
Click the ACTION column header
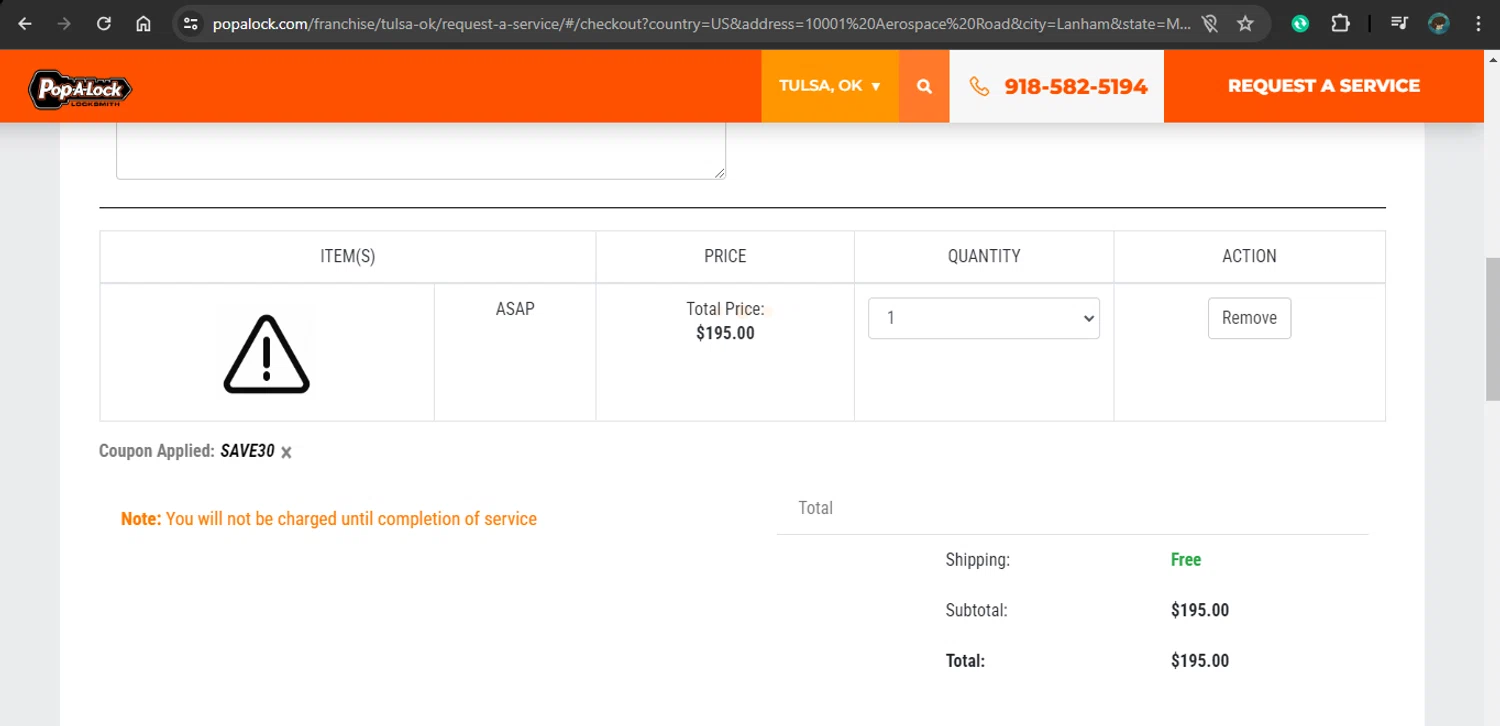[1249, 257]
